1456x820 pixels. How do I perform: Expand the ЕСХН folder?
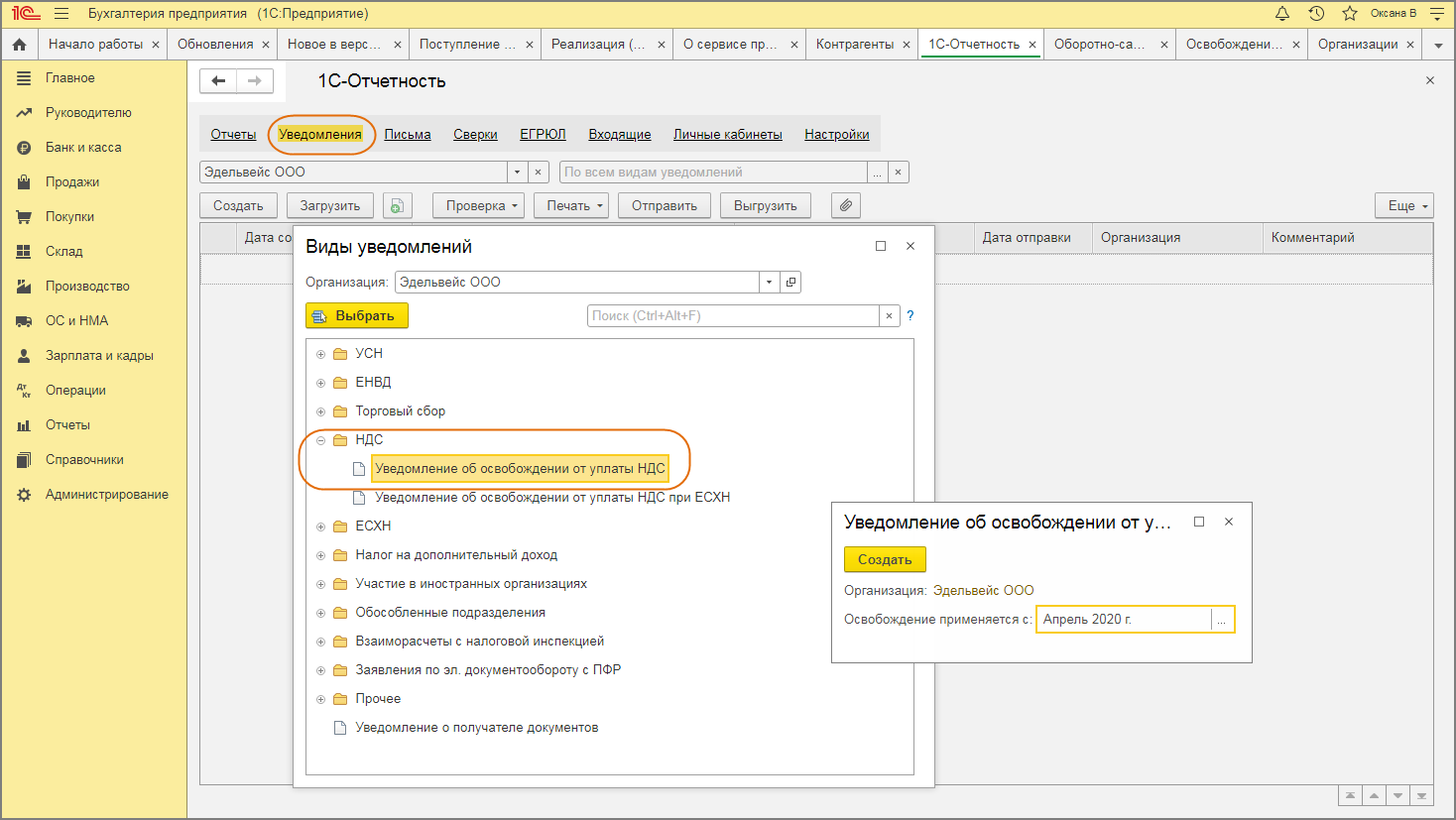320,527
